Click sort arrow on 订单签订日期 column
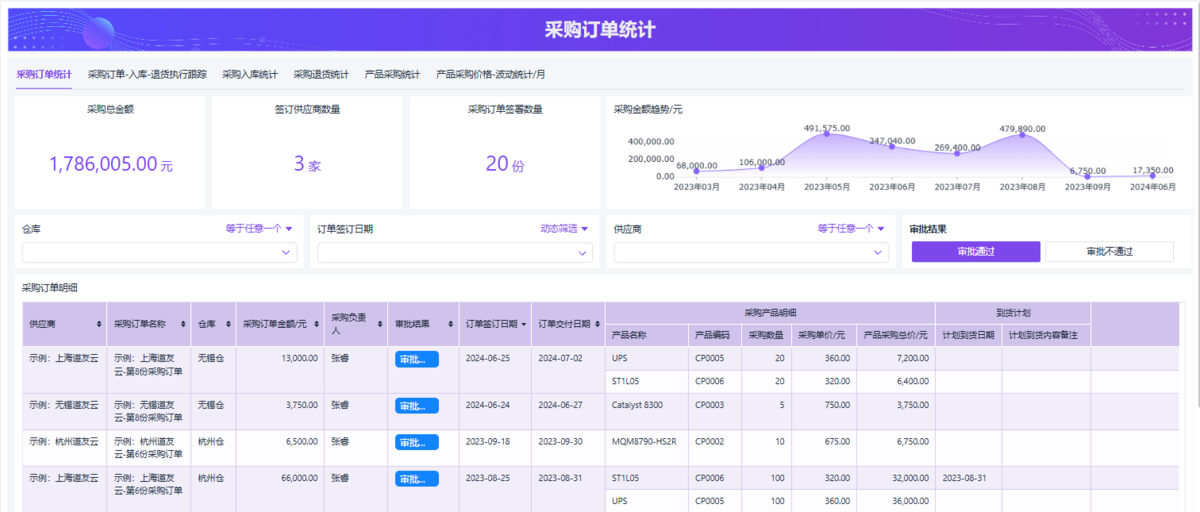The width and height of the screenshot is (1200, 512). pos(523,324)
